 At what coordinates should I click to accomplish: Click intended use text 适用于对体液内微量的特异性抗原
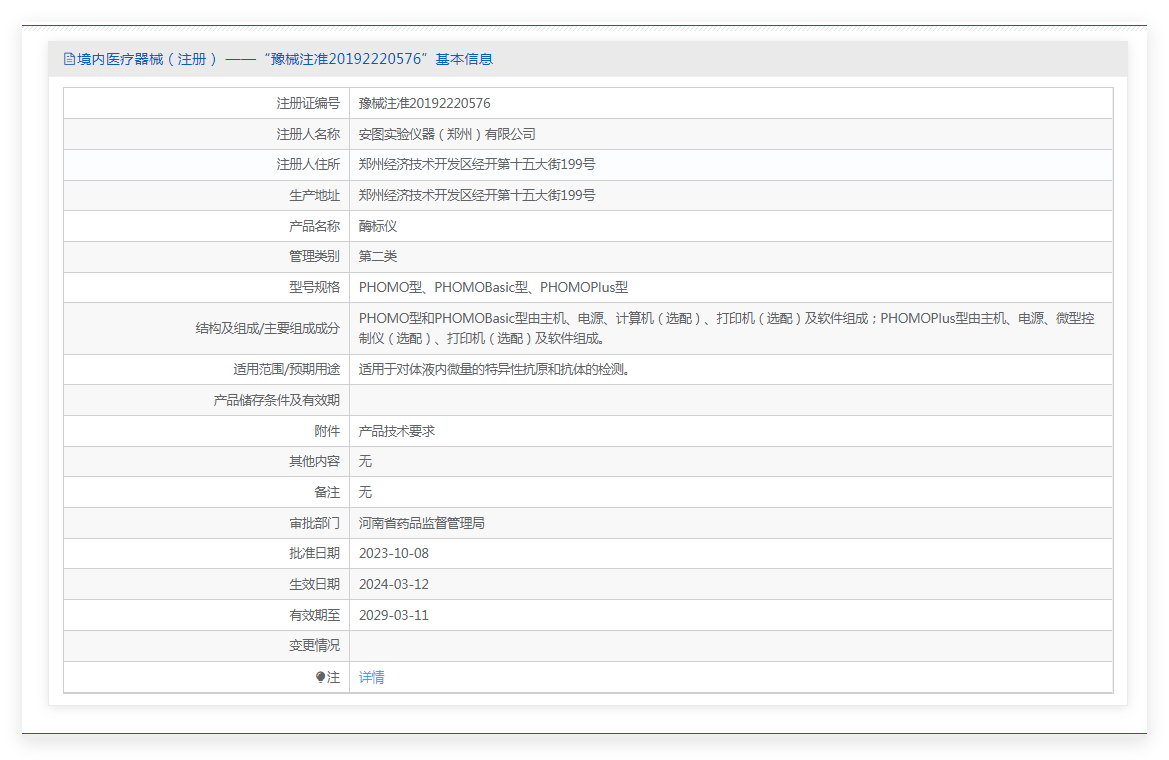coord(495,369)
